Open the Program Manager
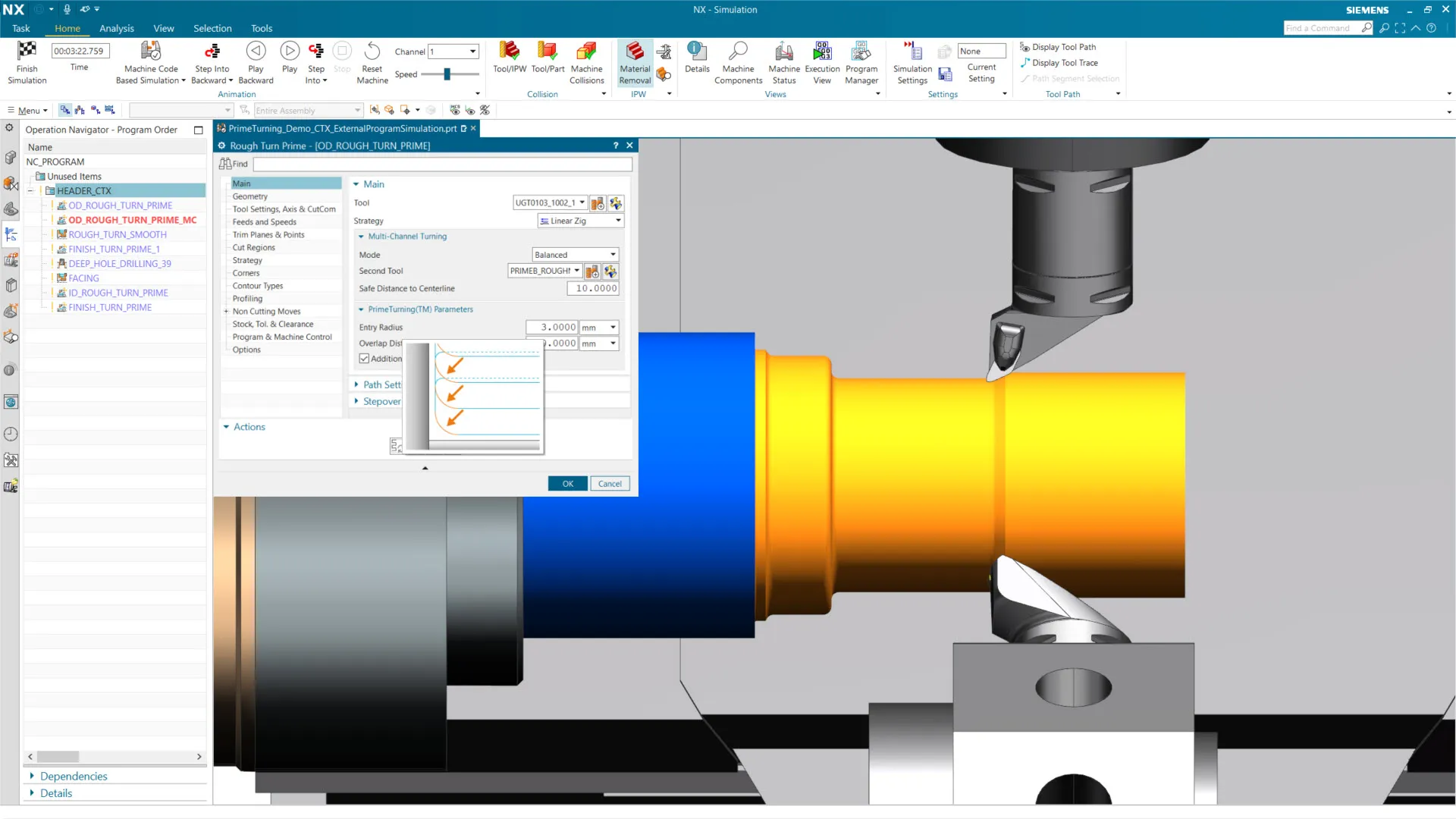Viewport: 1456px width, 819px height. [x=861, y=52]
